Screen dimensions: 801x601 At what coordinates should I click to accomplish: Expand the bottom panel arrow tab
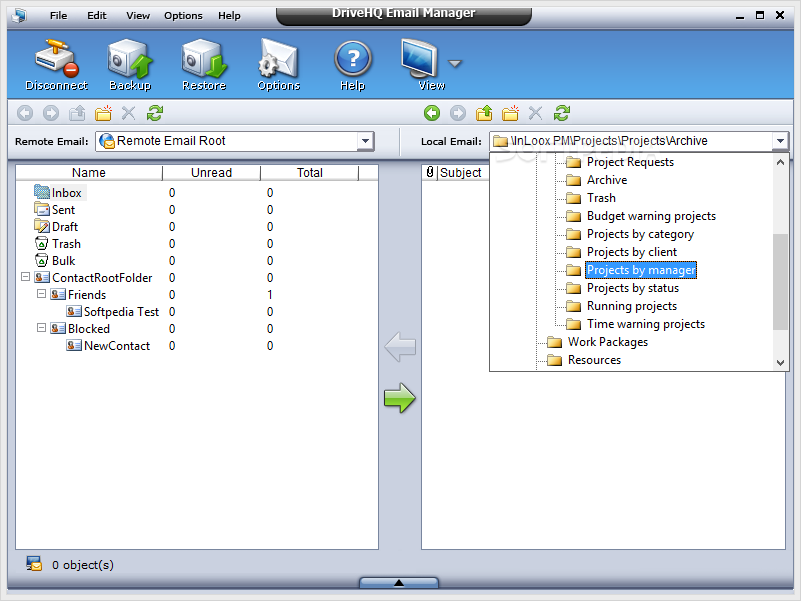click(399, 583)
